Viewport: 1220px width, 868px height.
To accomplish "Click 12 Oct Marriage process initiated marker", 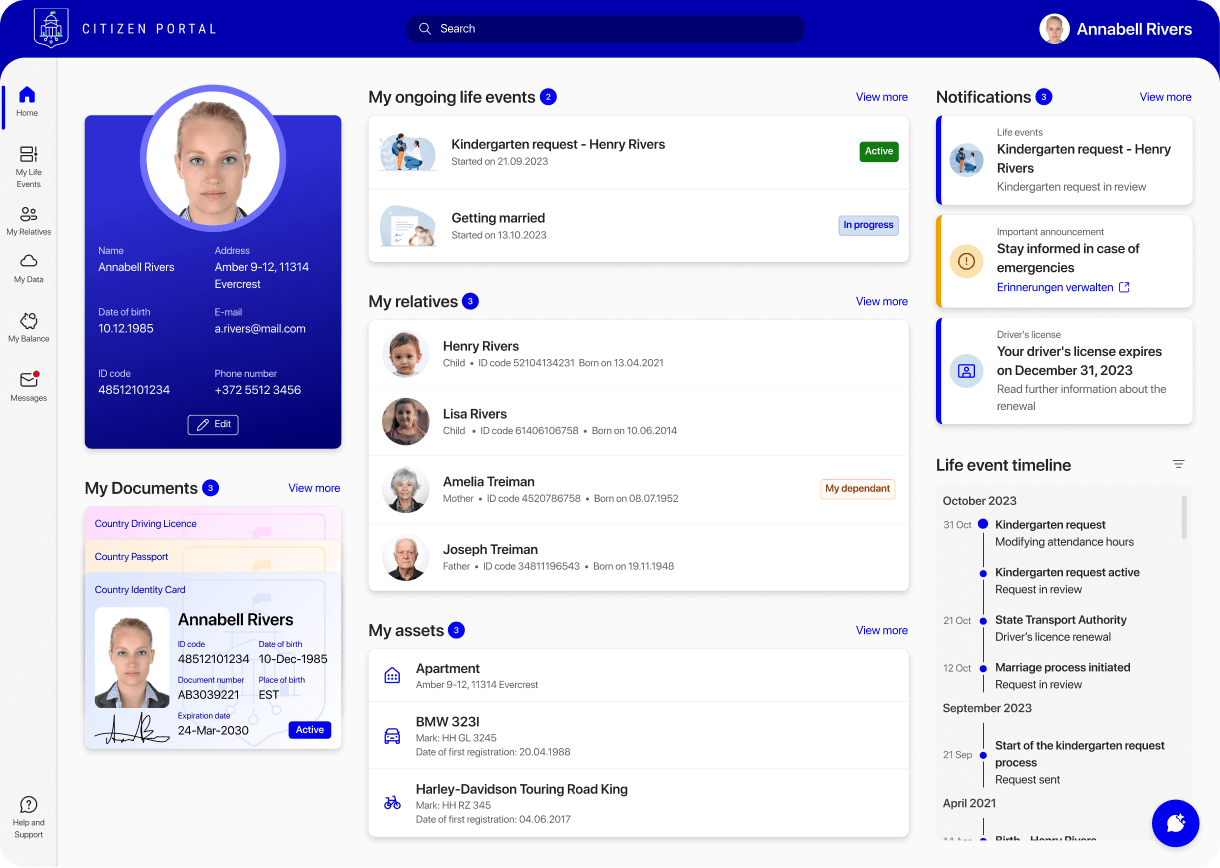I will (983, 667).
